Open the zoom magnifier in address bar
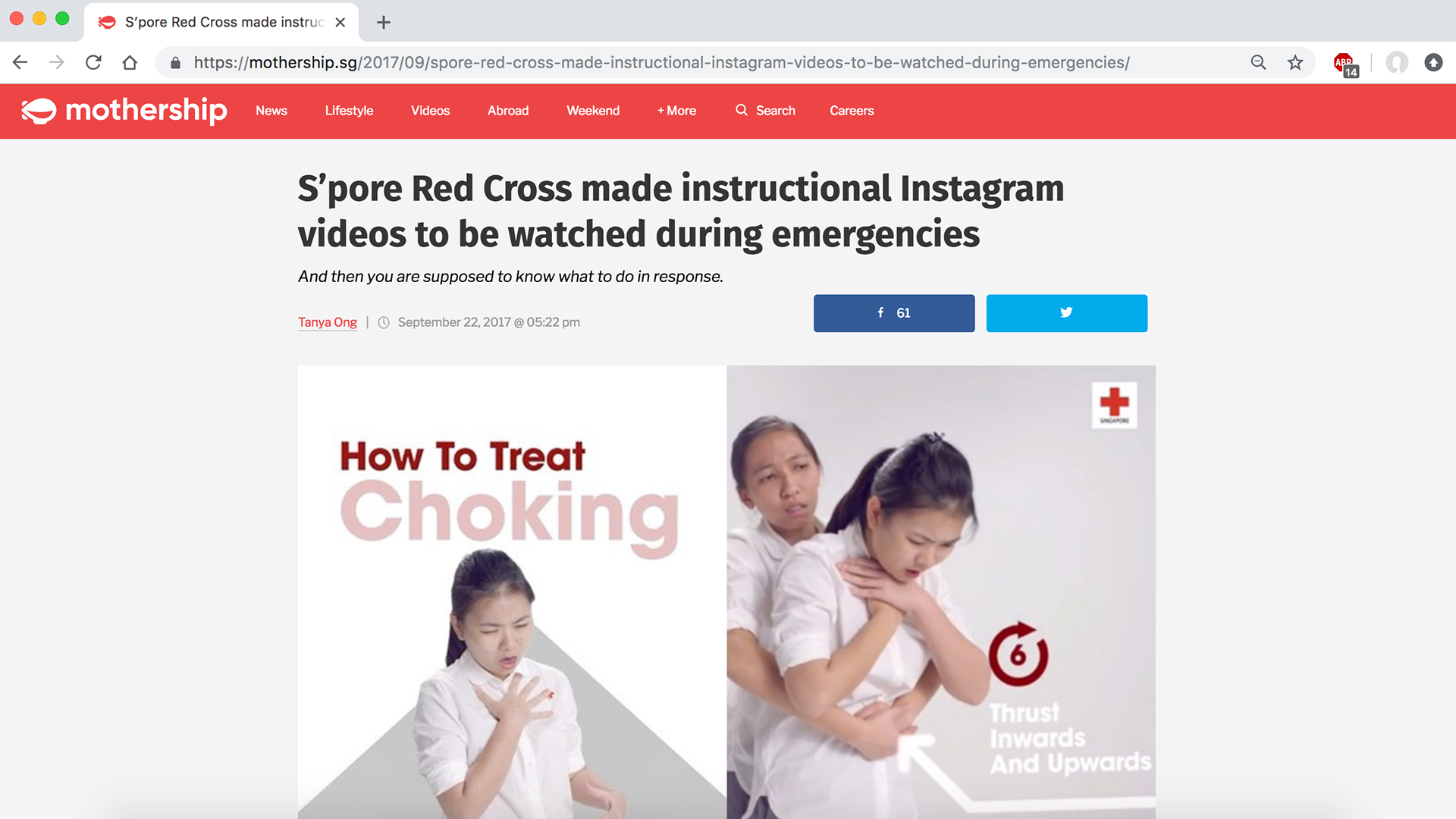The image size is (1456, 819). tap(1258, 62)
